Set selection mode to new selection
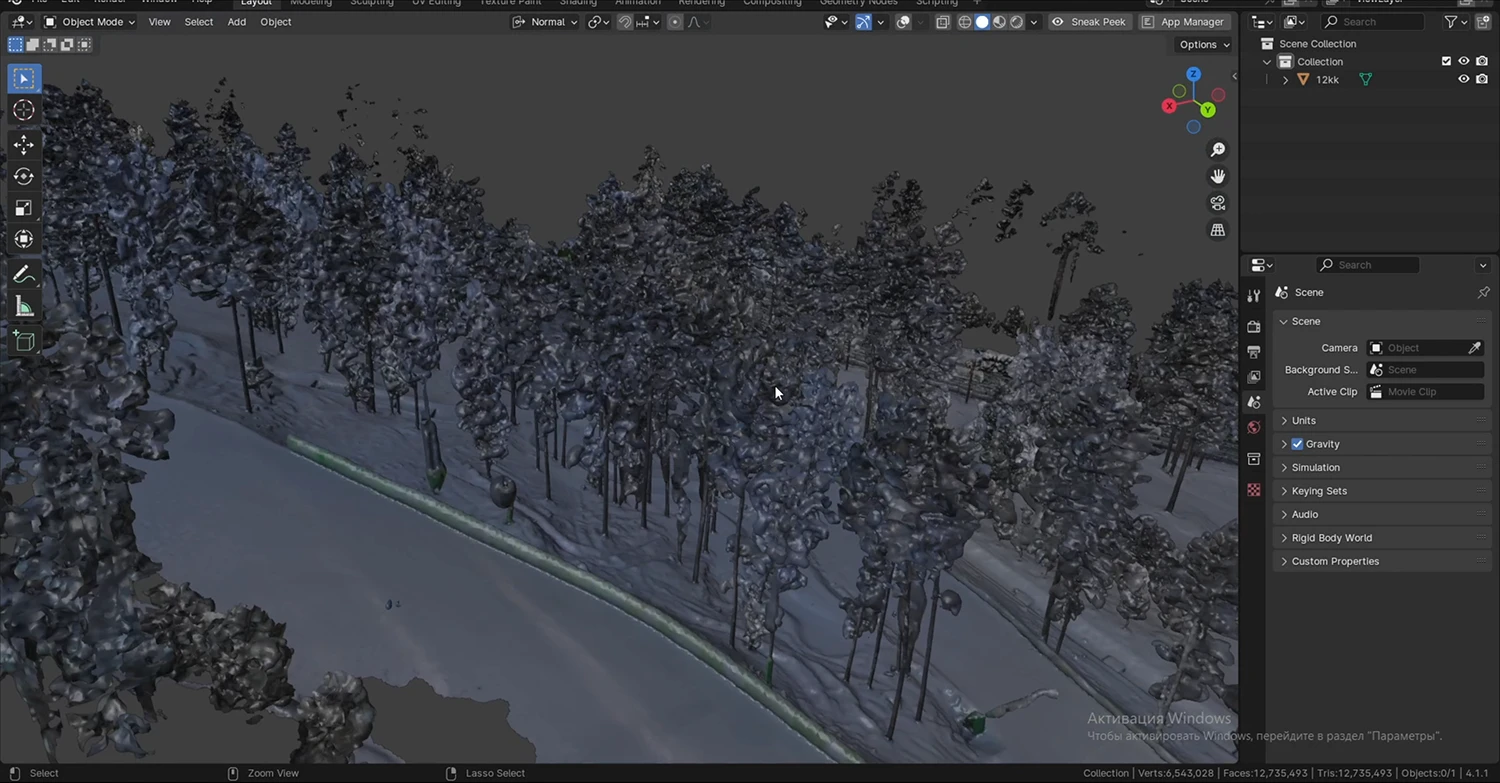This screenshot has width=1500, height=783. click(x=15, y=44)
